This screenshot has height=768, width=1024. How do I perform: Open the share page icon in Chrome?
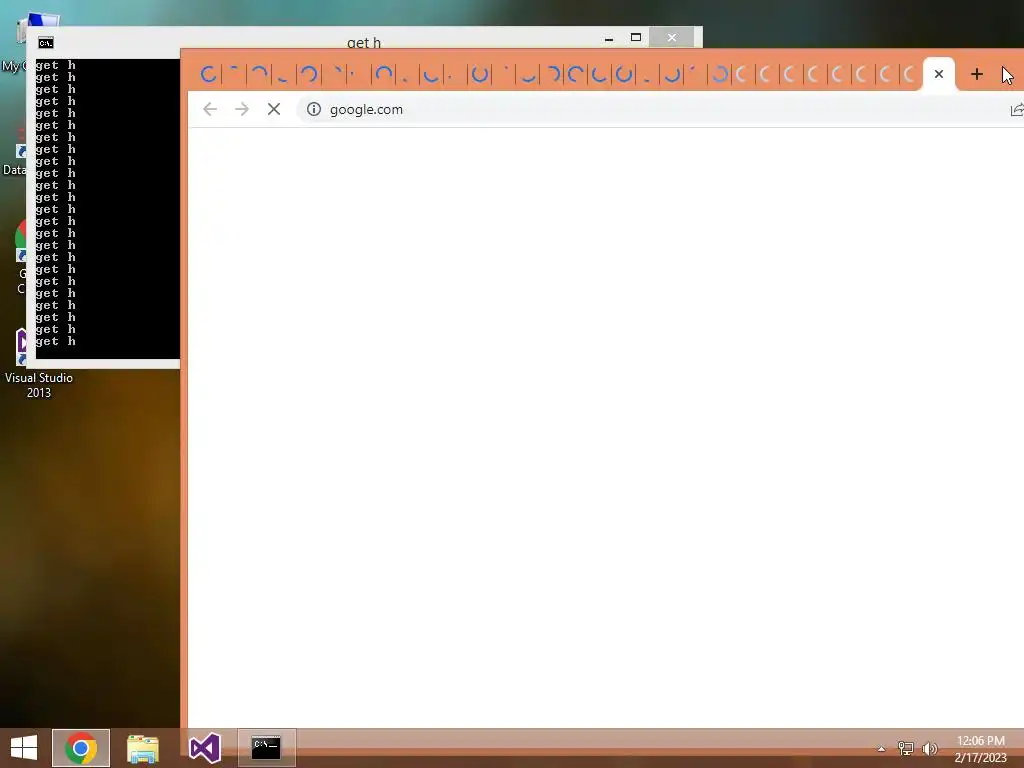(1017, 110)
